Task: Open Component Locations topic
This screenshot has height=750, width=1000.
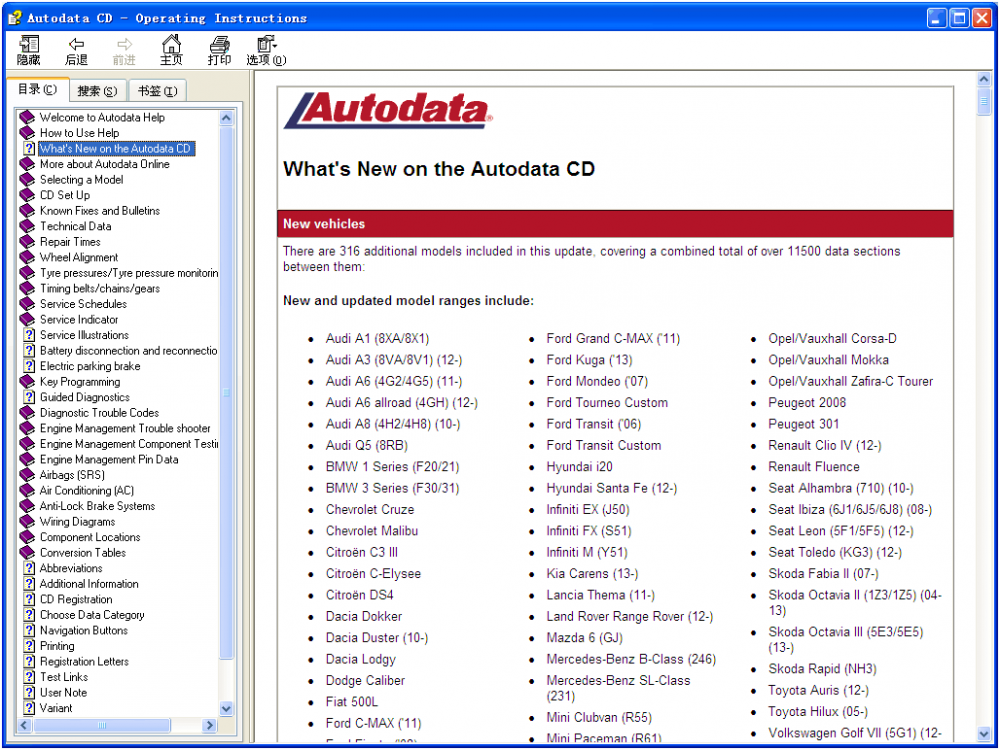Action: (90, 537)
